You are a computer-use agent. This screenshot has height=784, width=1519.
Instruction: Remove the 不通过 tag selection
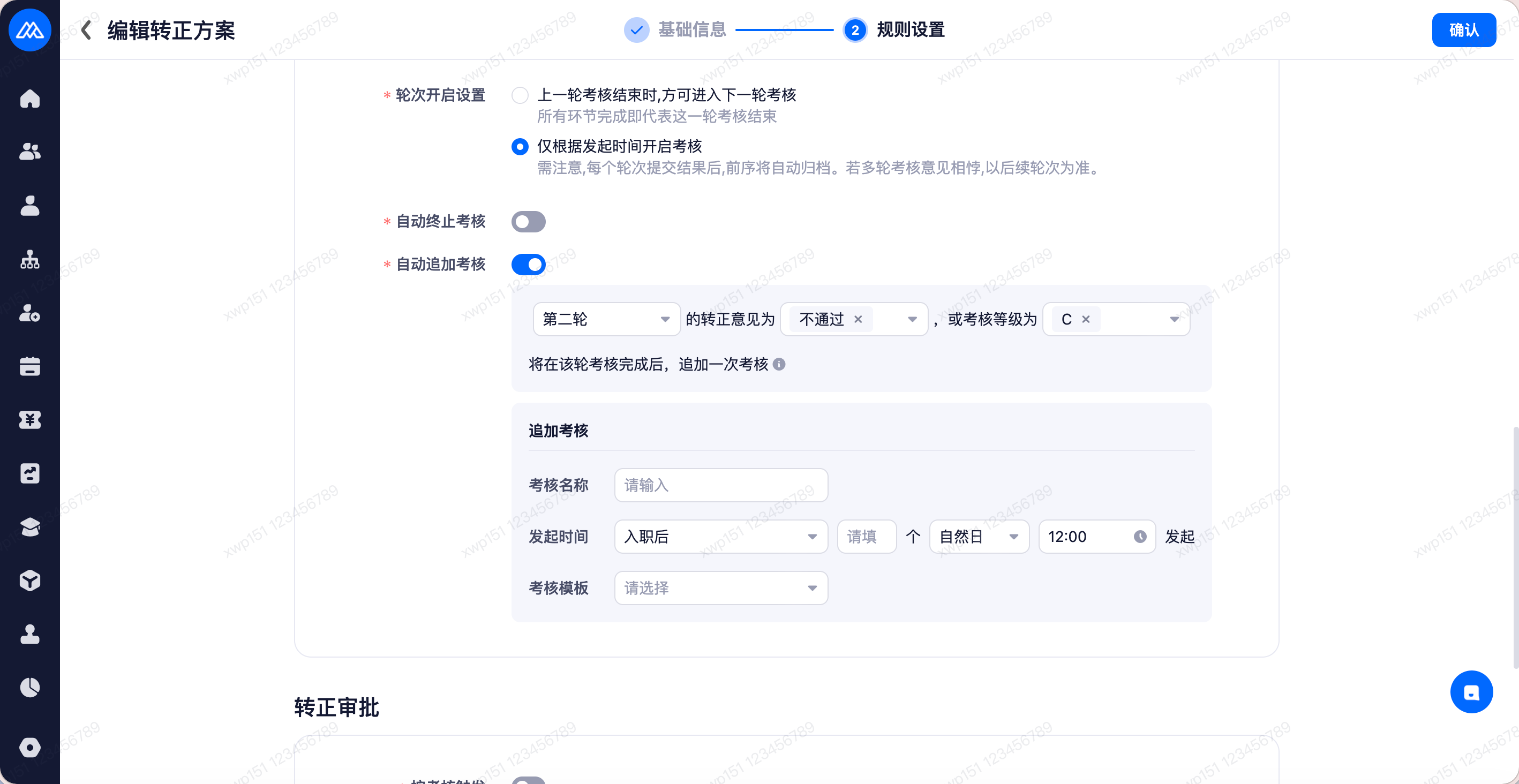click(858, 320)
